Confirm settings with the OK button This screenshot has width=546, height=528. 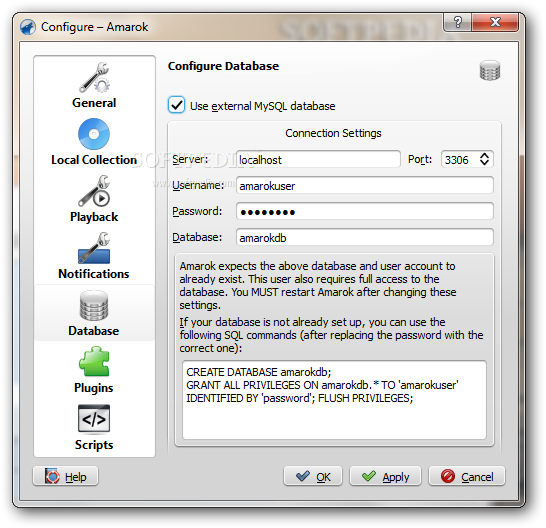point(313,476)
